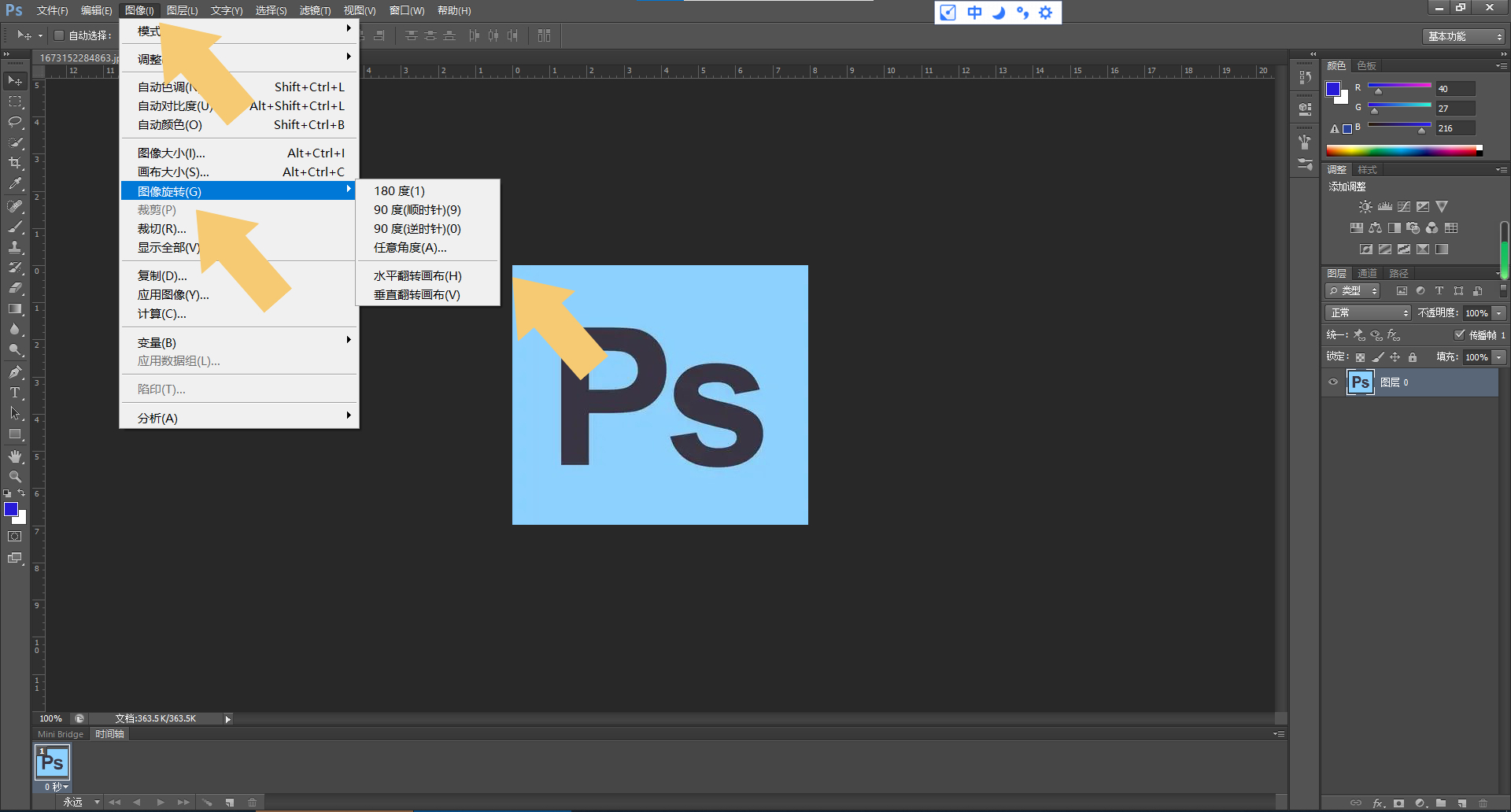Select the Pen tool
This screenshot has height=812, width=1511.
point(15,372)
